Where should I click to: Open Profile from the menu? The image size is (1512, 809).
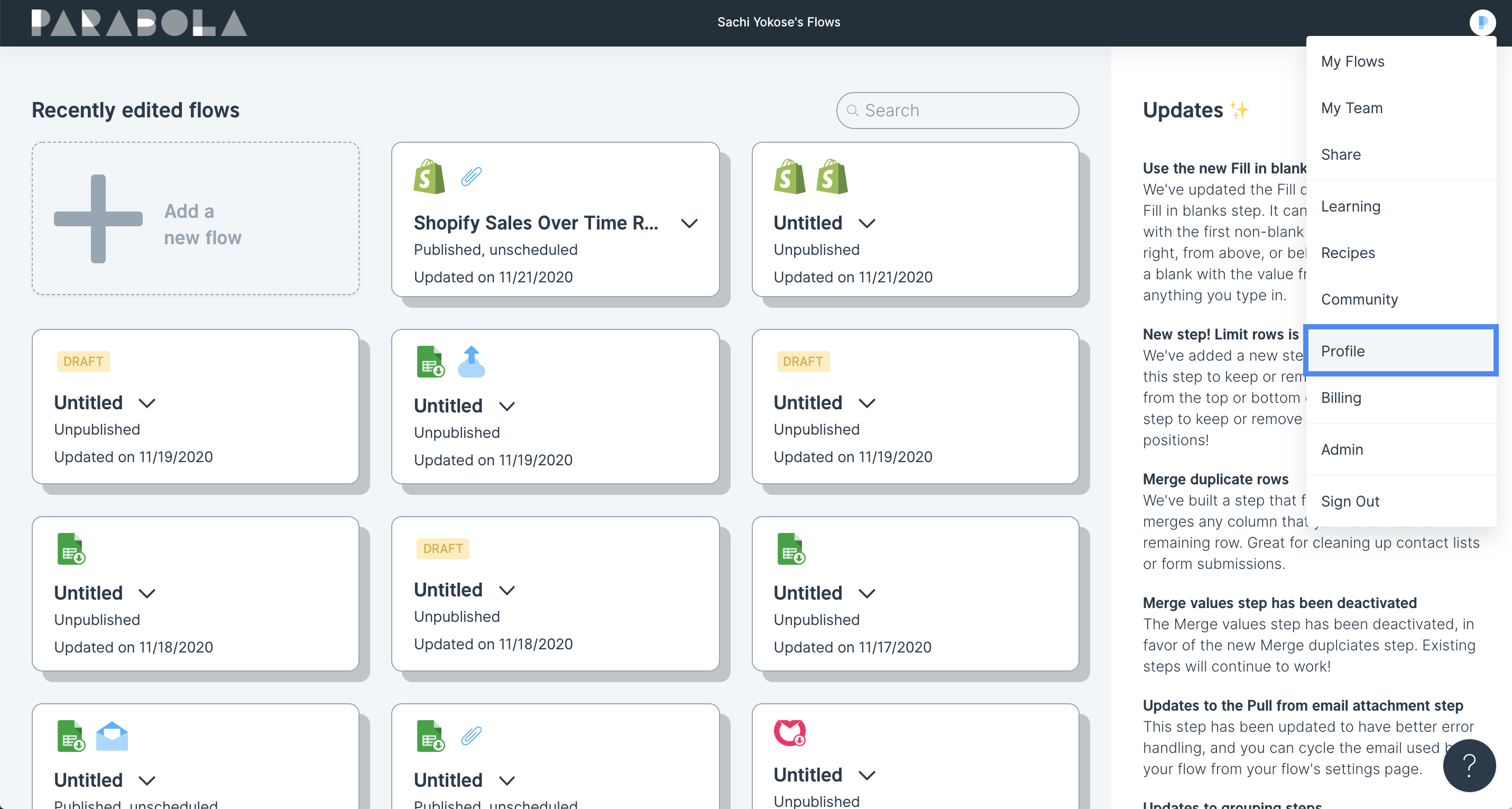(1401, 351)
